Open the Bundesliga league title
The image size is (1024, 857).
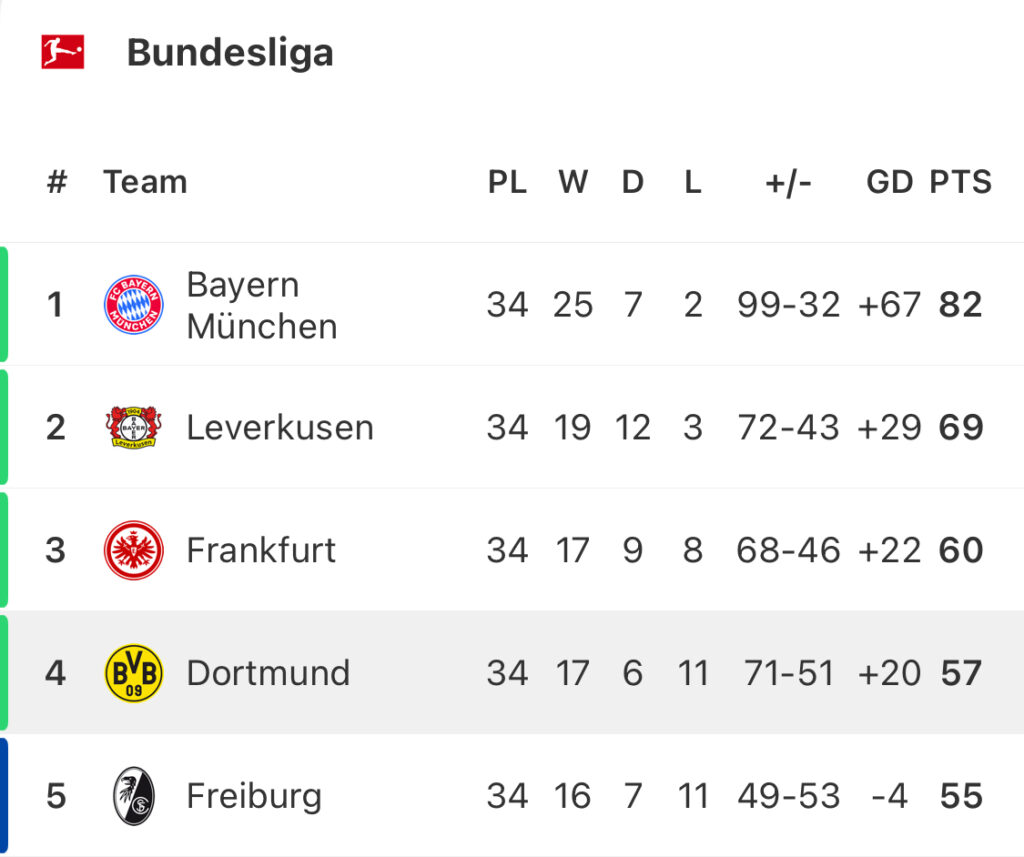230,53
